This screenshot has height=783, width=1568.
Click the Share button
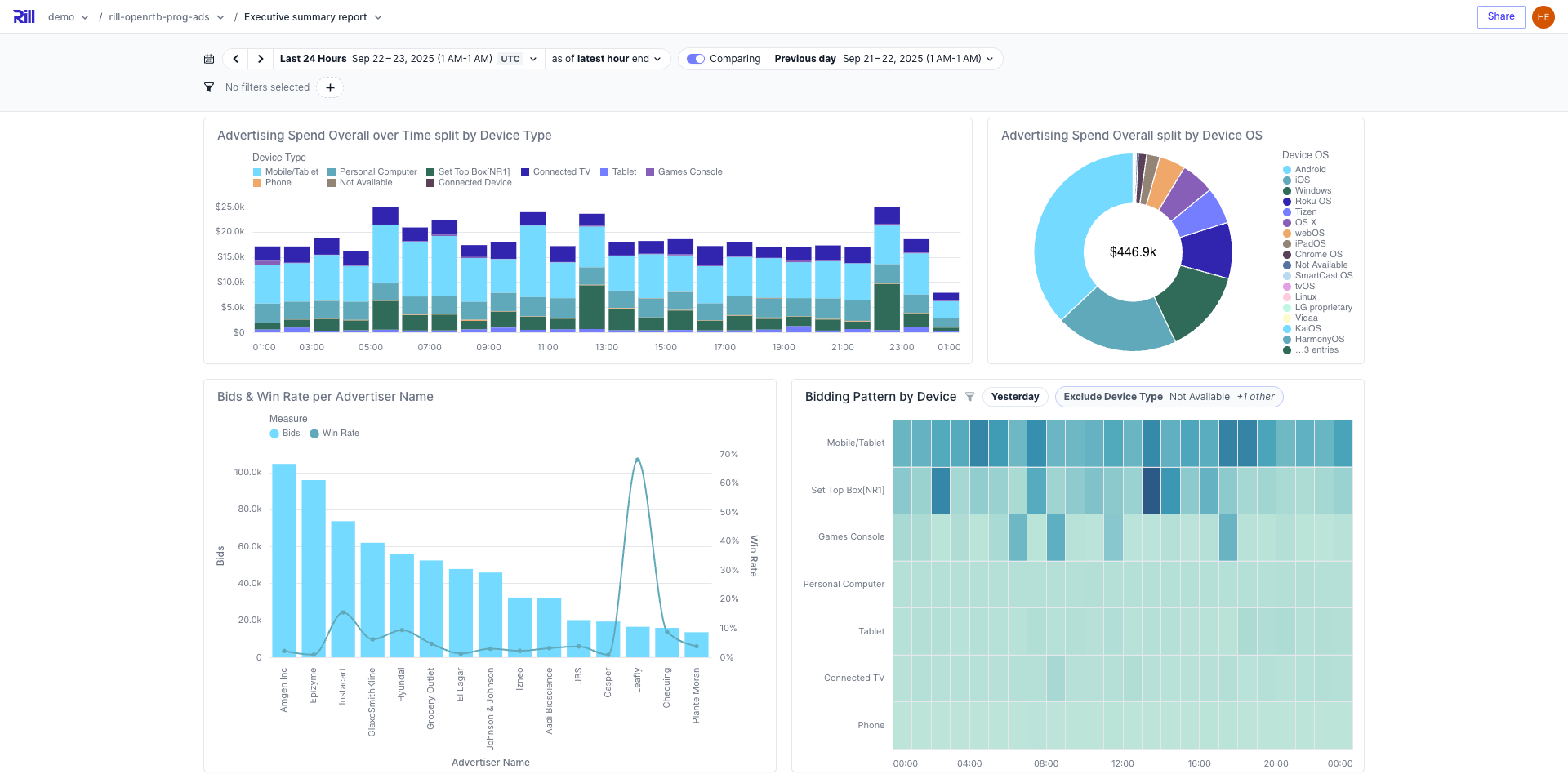pyautogui.click(x=1500, y=16)
